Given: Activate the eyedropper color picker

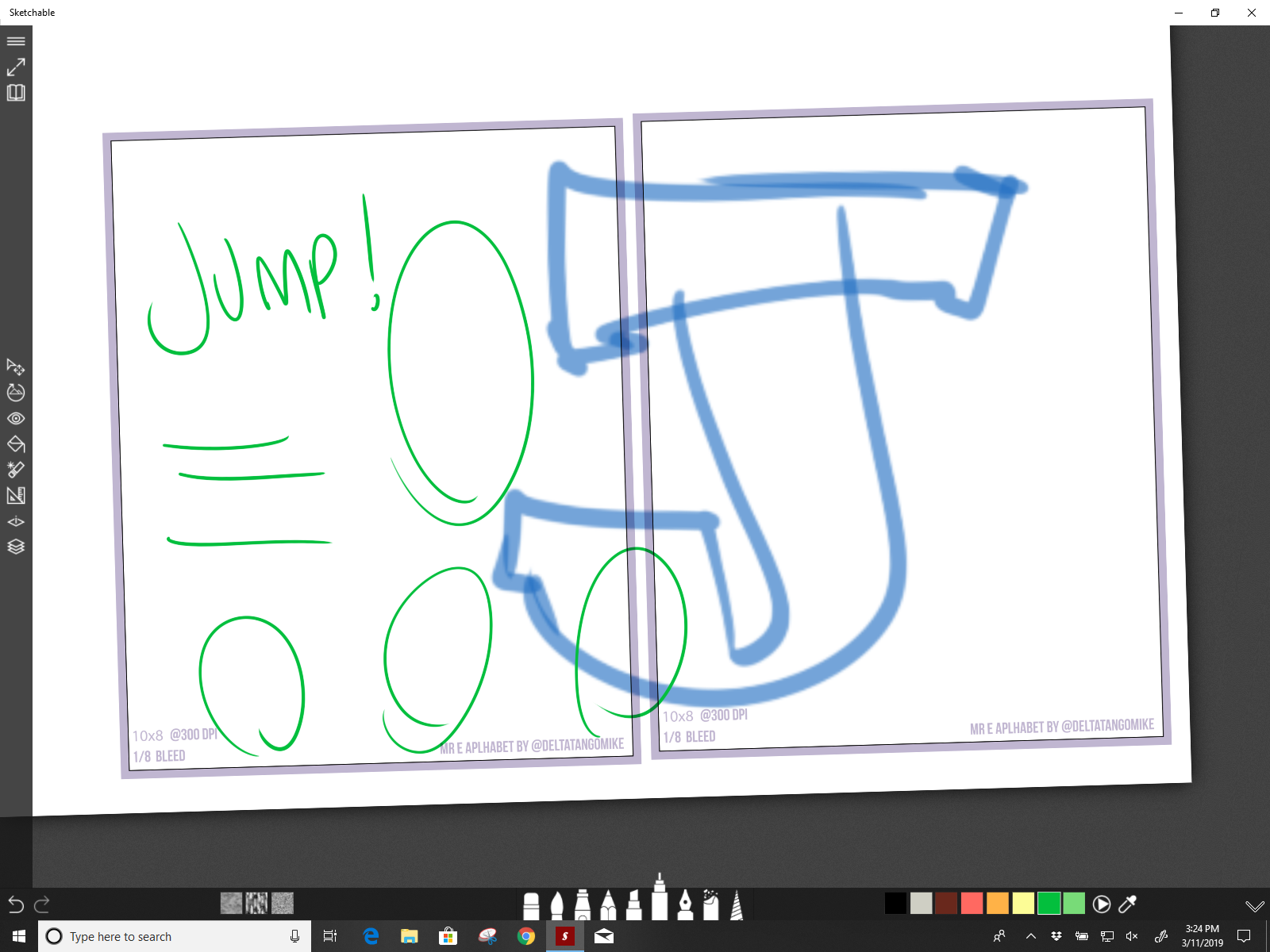Looking at the screenshot, I should pyautogui.click(x=1127, y=904).
